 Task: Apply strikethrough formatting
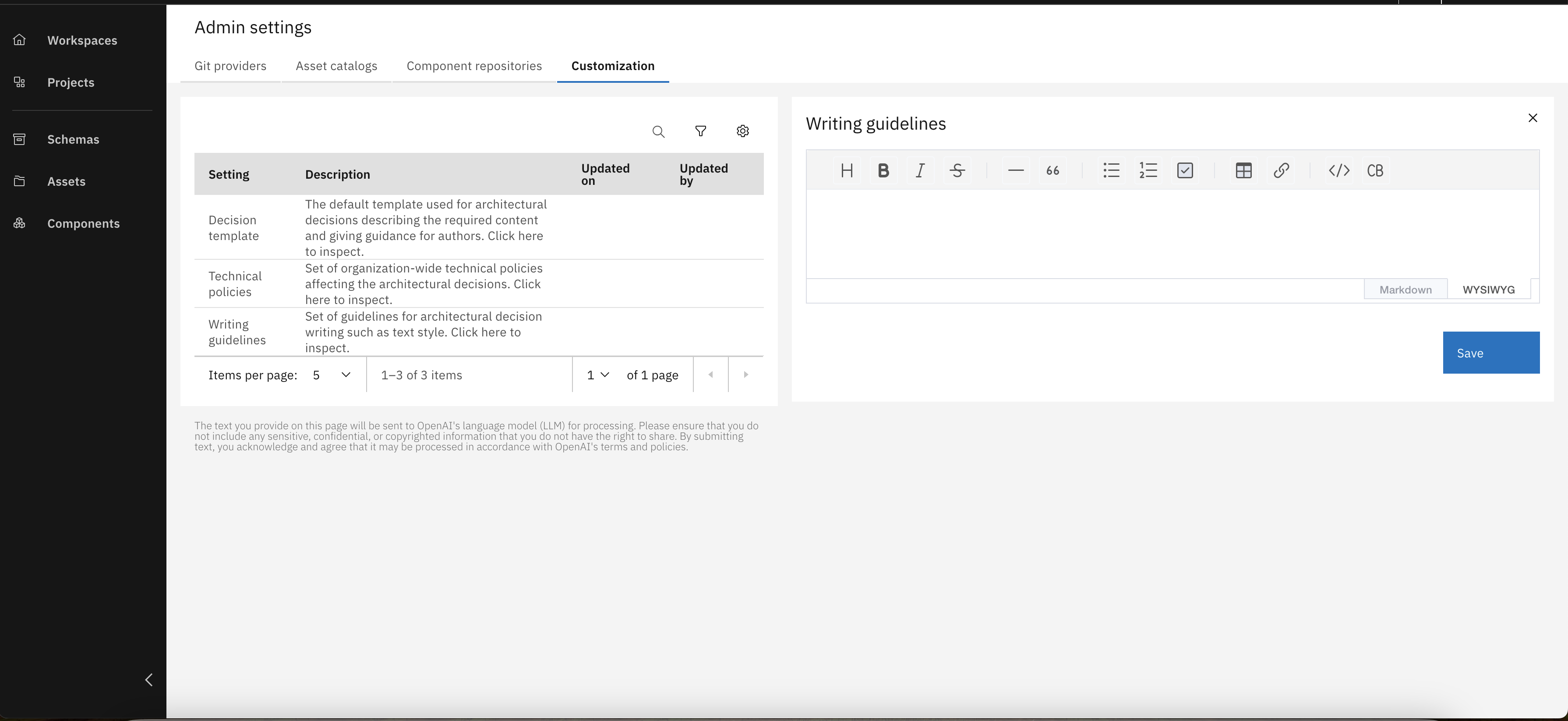tap(957, 170)
